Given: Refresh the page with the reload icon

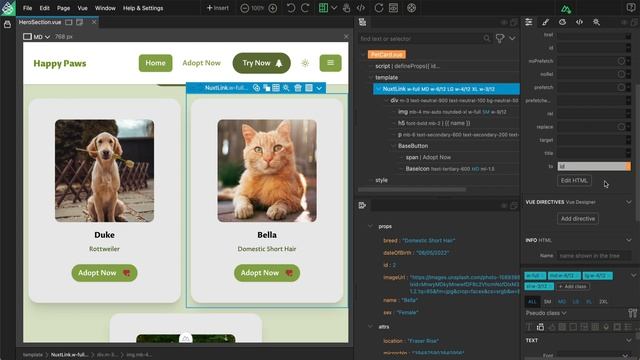Looking at the screenshot, I should [379, 8].
